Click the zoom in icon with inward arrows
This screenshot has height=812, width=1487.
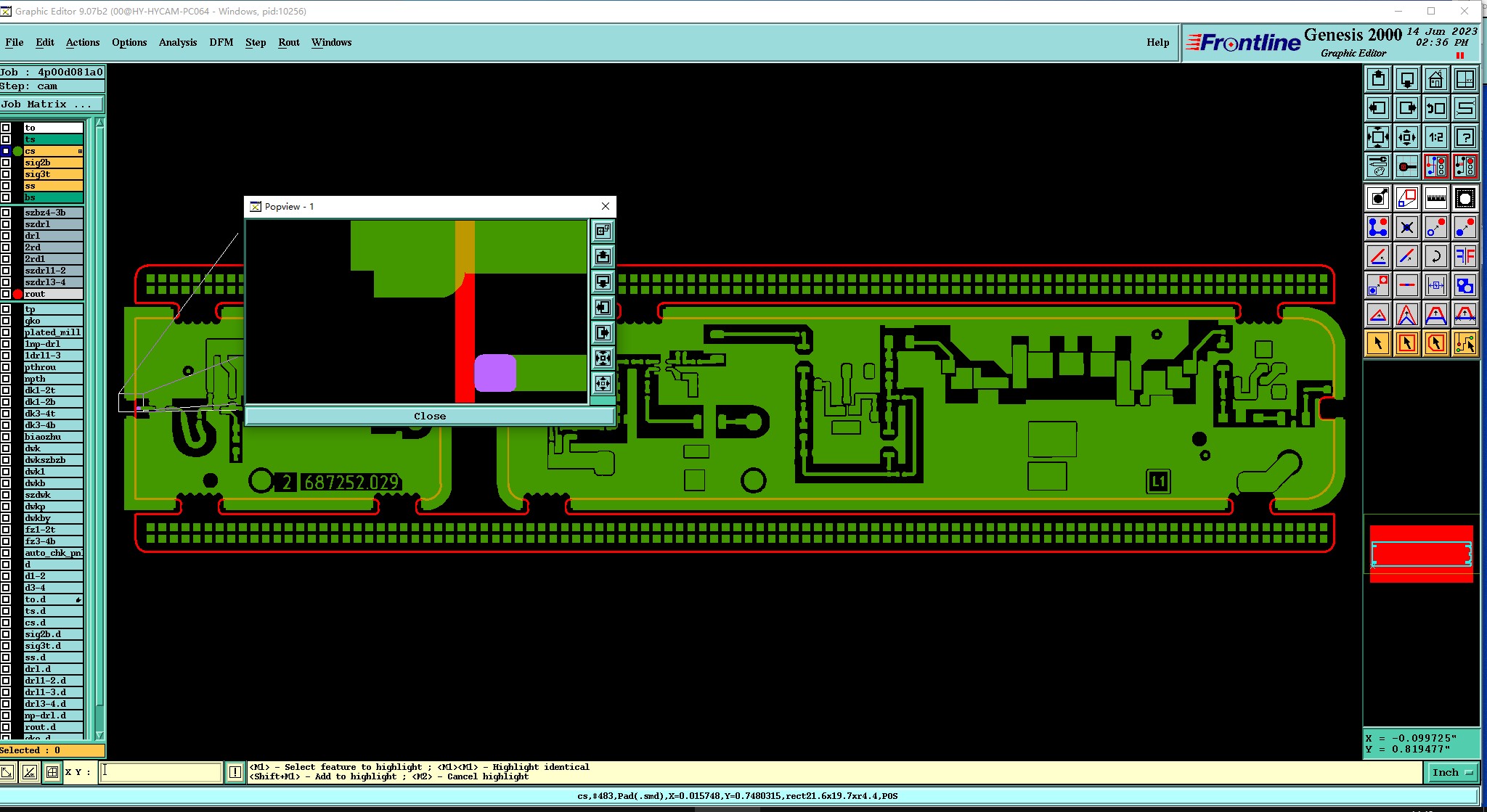[1377, 137]
